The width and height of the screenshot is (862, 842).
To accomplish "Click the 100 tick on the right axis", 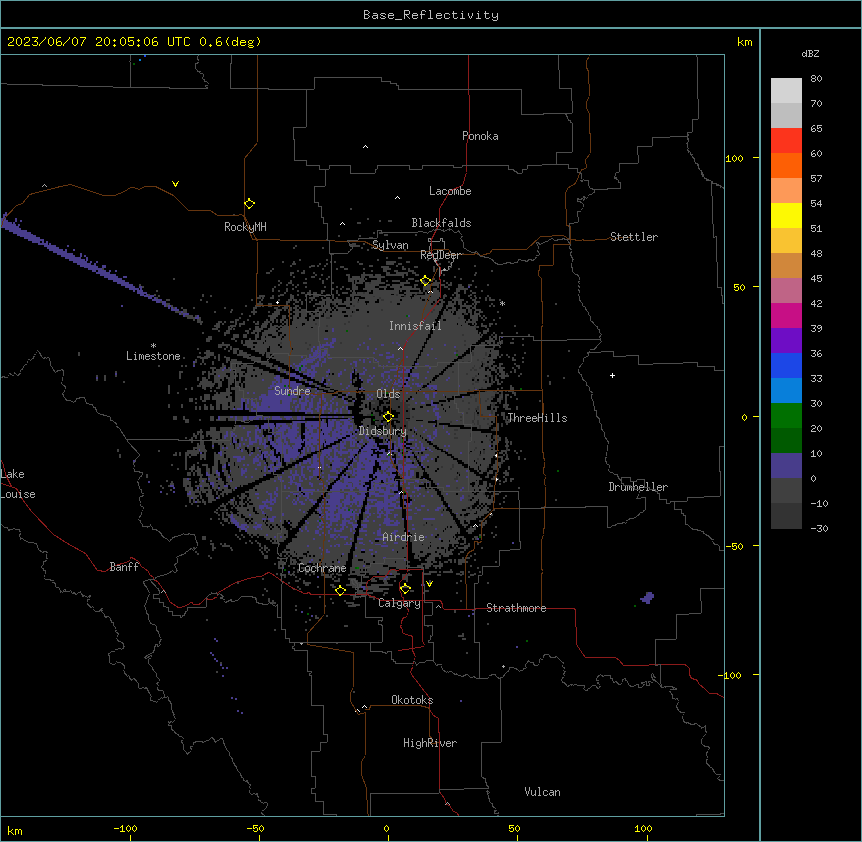I will (x=734, y=158).
